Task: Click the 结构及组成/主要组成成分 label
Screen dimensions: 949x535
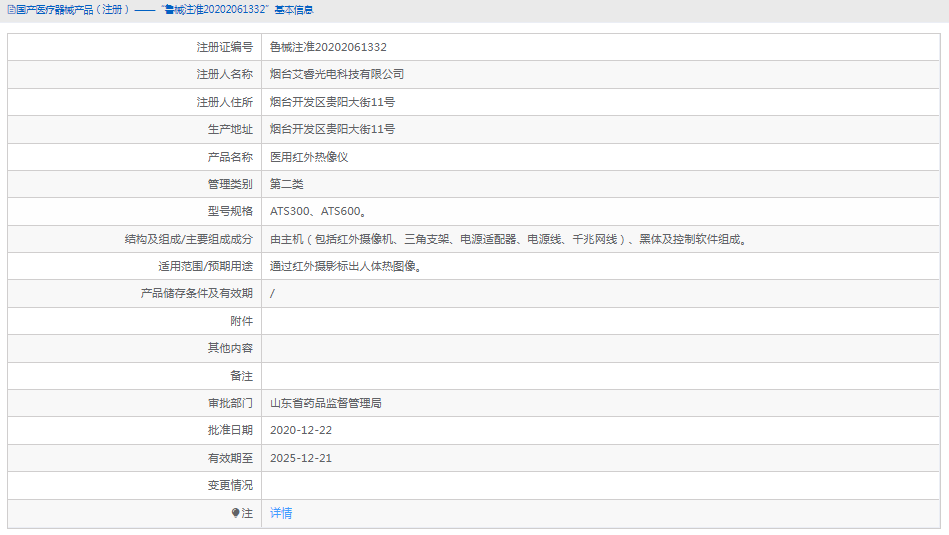Action: click(189, 240)
